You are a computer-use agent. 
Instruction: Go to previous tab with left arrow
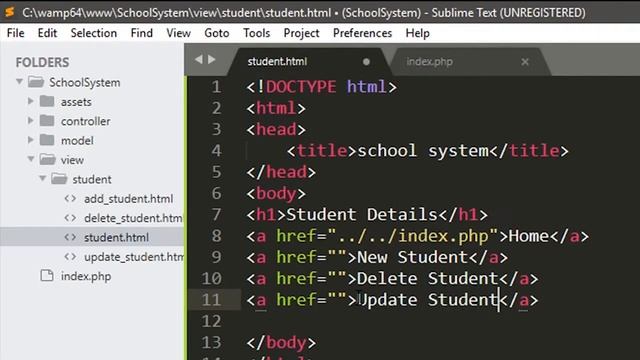199,60
